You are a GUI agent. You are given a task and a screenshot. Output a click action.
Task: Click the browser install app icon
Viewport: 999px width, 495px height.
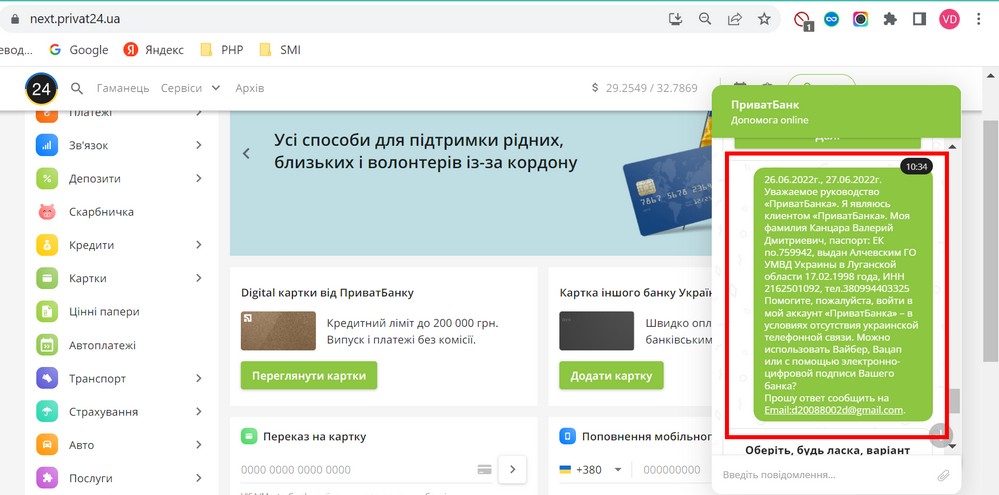675,19
